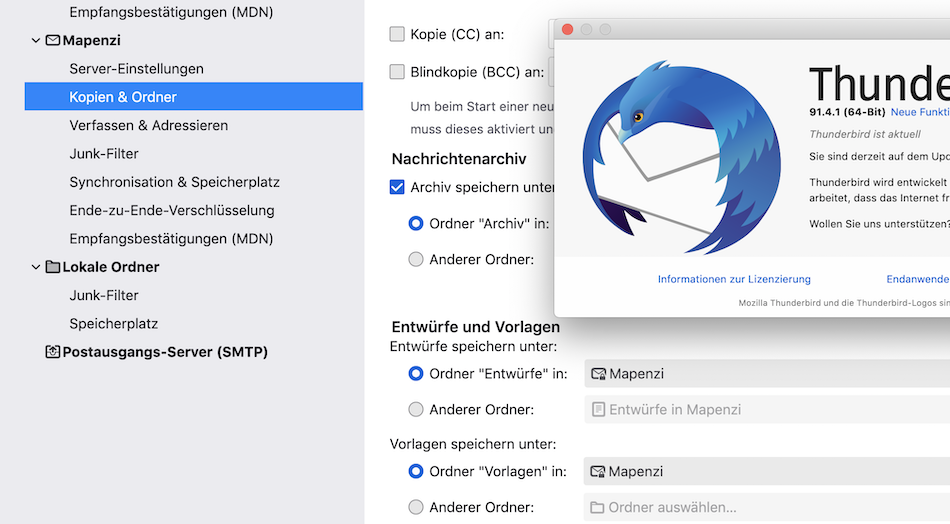Collapse the Mapenzi account tree
Viewport: 950px width, 524px height.
pyautogui.click(x=36, y=41)
